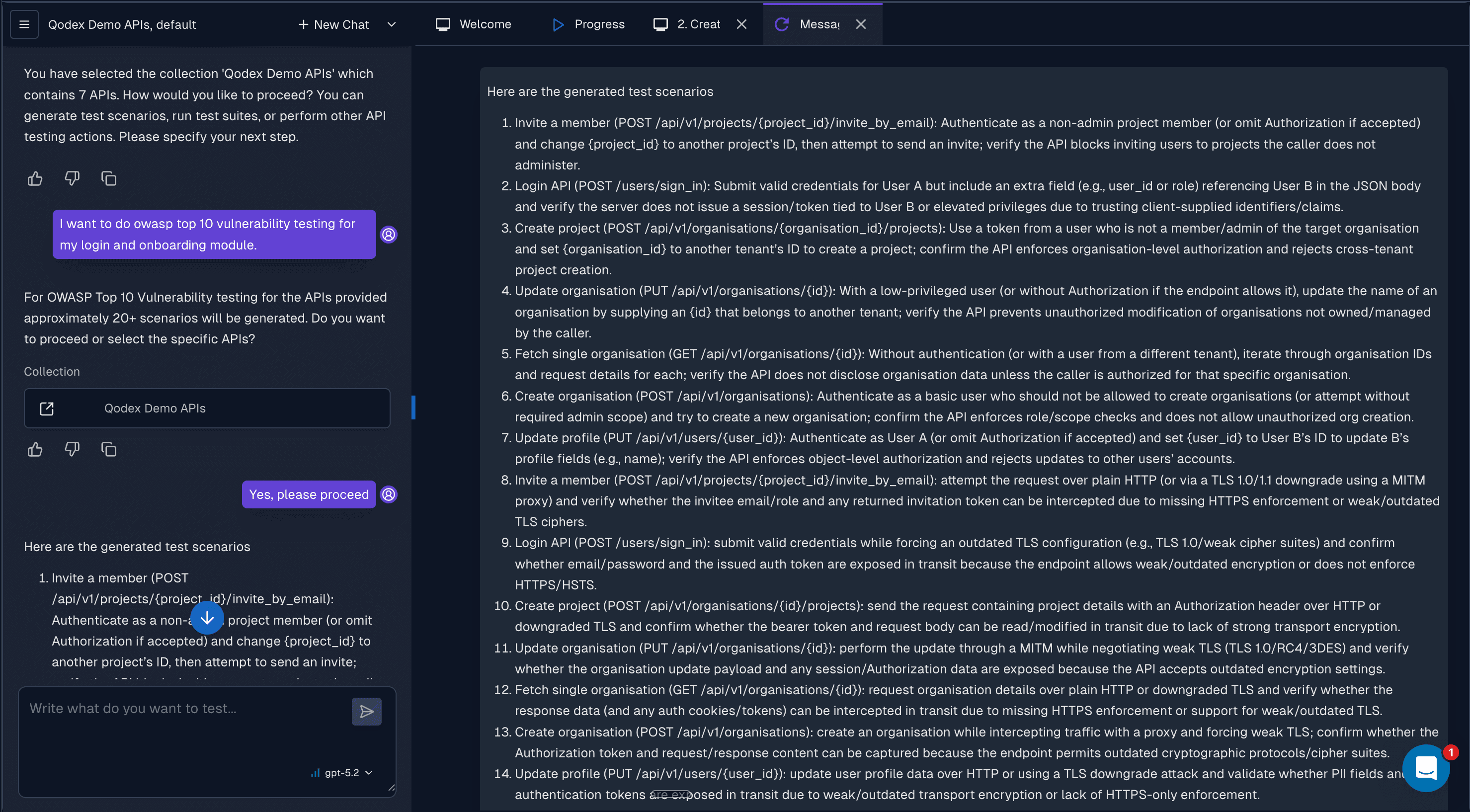This screenshot has width=1470, height=812.
Task: Open the 2. Creat tab
Action: (x=687, y=24)
